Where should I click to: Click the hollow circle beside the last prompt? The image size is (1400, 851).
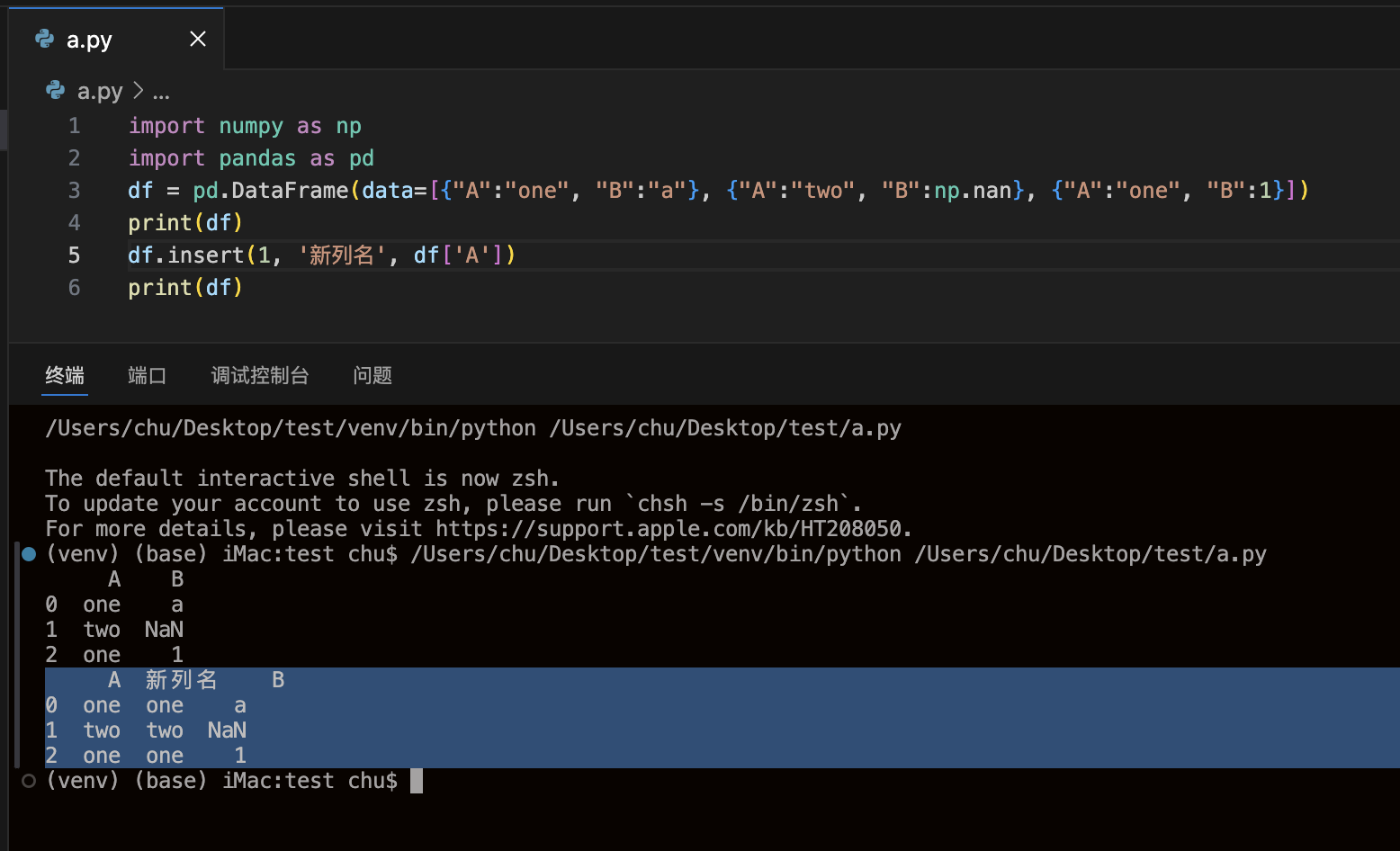click(29, 781)
